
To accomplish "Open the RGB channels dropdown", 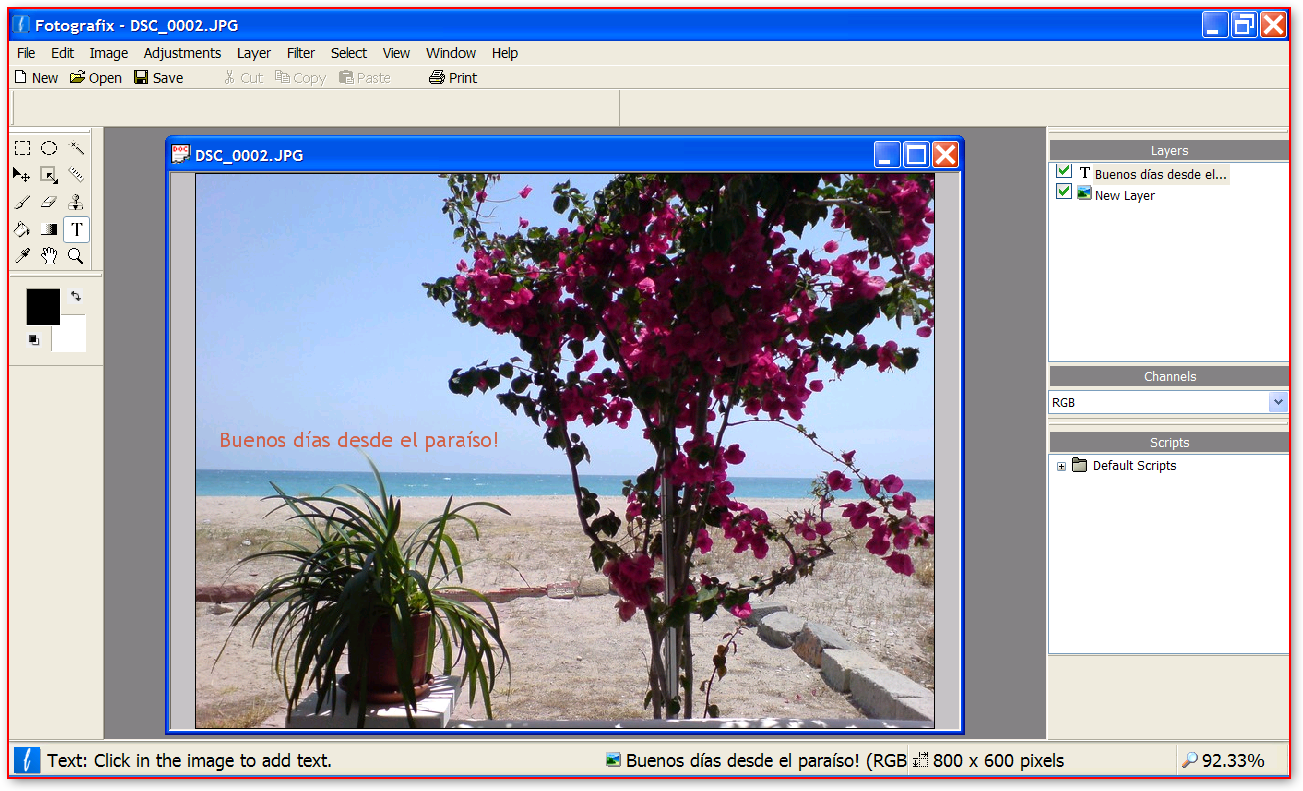I will tap(1277, 402).
